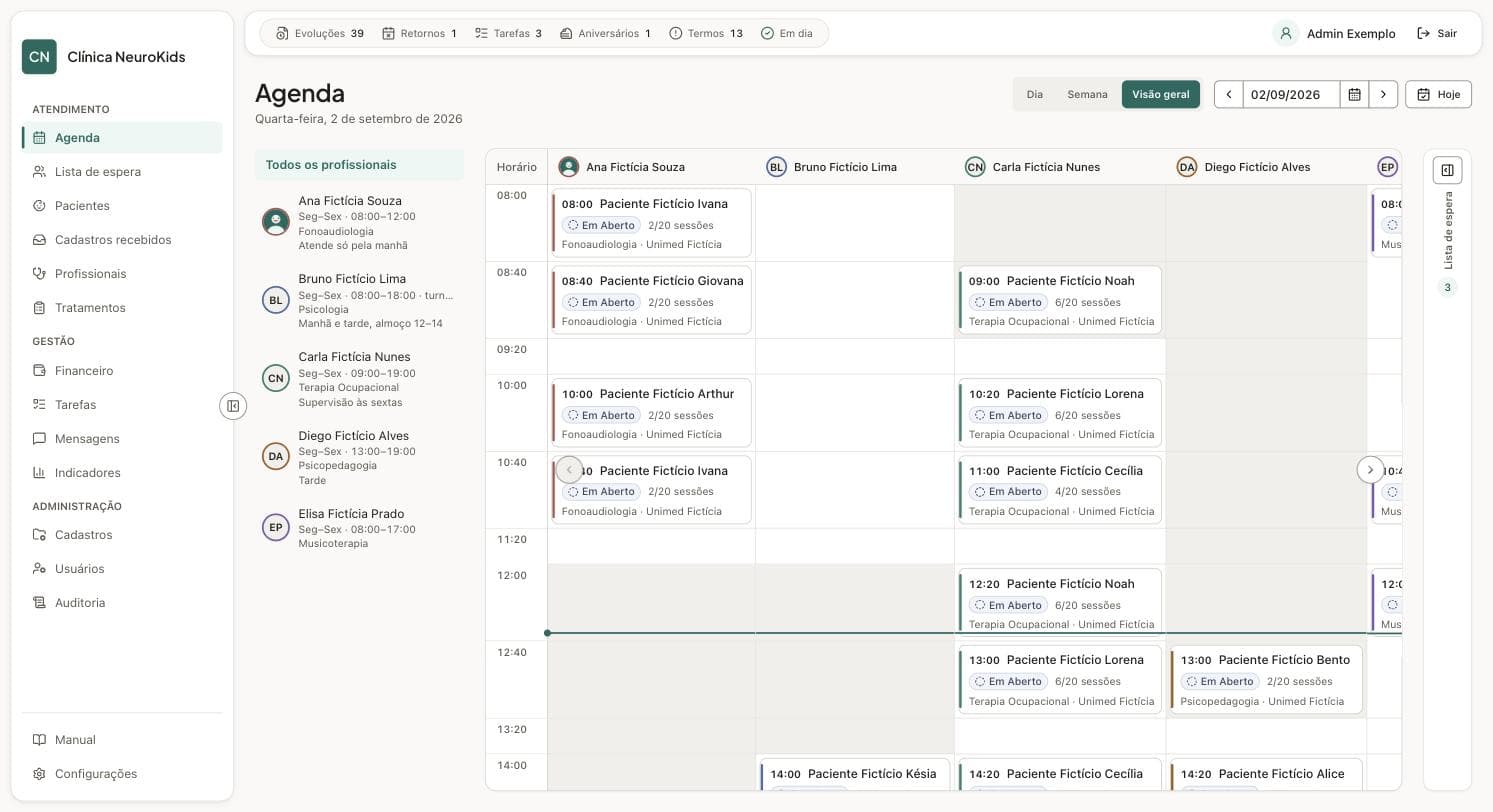This screenshot has width=1493, height=812.
Task: Open the Manual link
Action: [122, 740]
